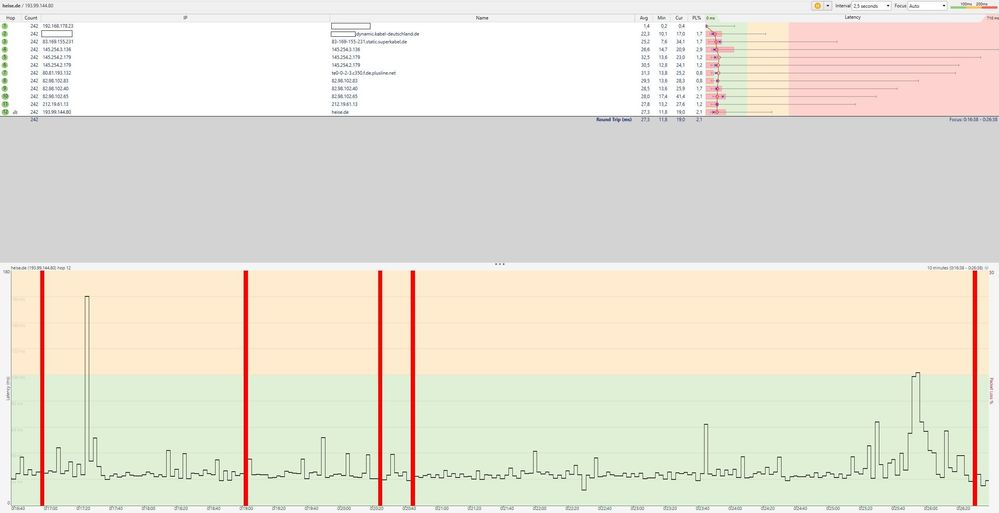Sort by the Count column header

pyautogui.click(x=31, y=18)
